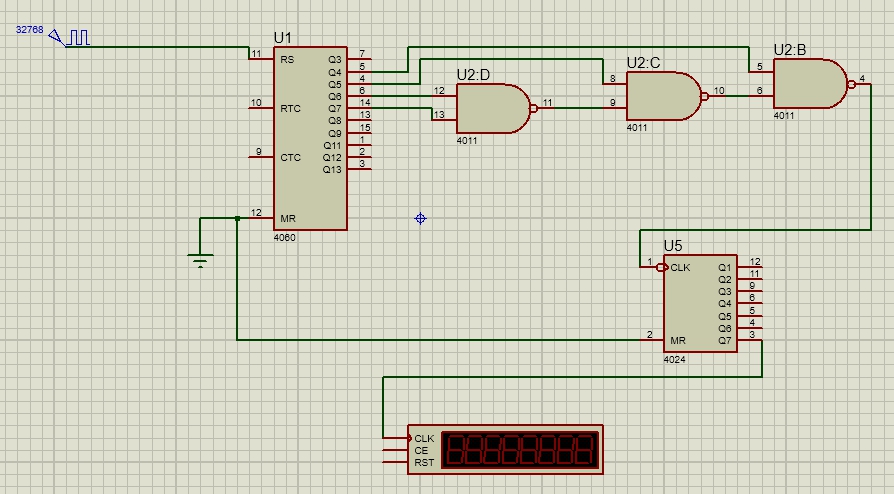Image resolution: width=894 pixels, height=494 pixels.
Task: Click the blue origin marker crosshair
Action: click(421, 217)
